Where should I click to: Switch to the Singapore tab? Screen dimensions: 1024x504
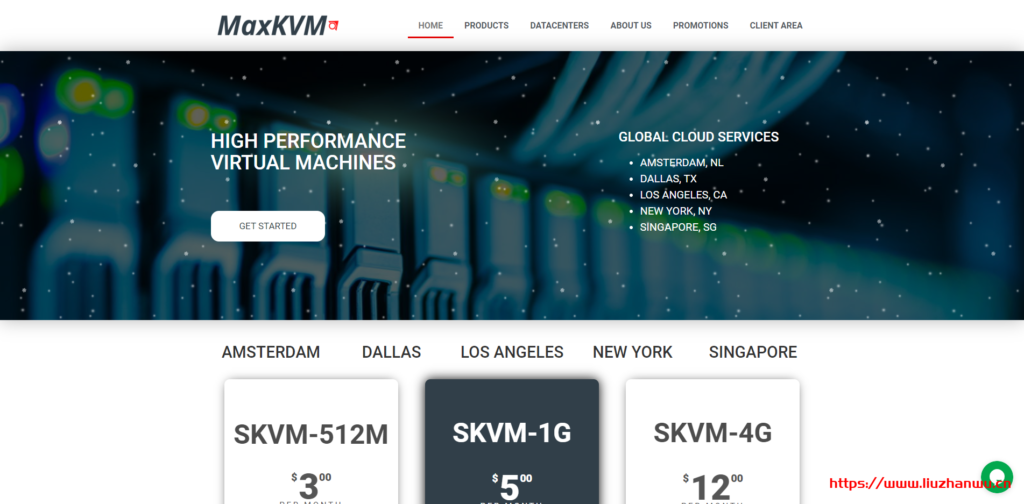[753, 352]
